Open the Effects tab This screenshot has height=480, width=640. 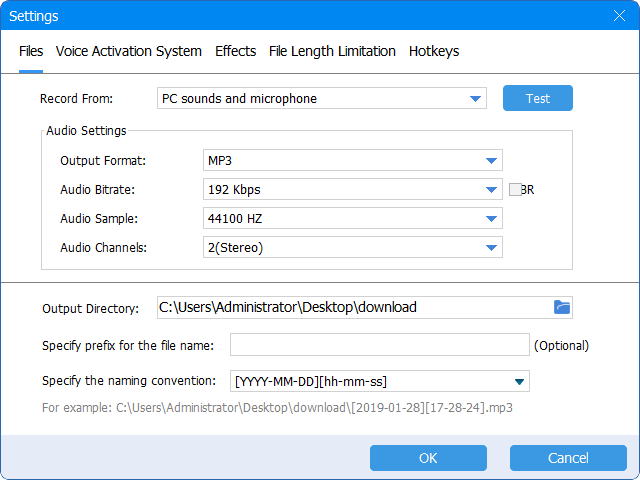click(x=235, y=51)
